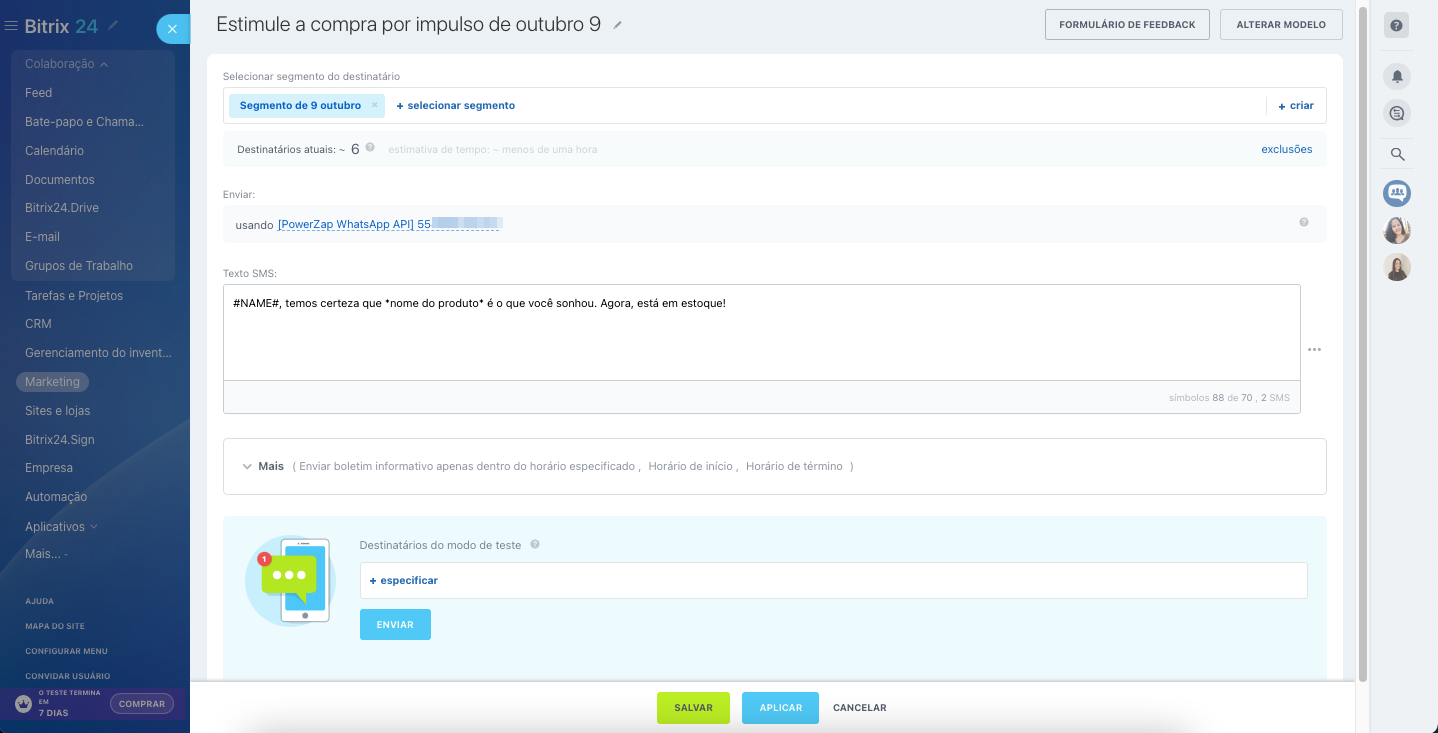Remove the Segmento de 9 outubro tag
Viewport: 1438px width, 733px height.
click(375, 105)
